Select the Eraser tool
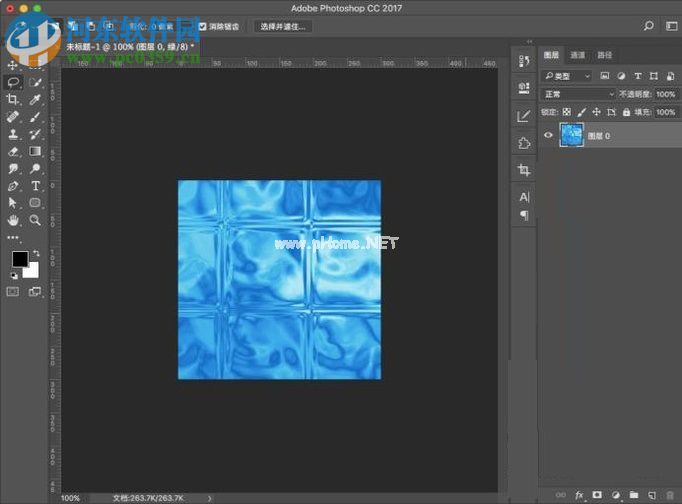 (x=13, y=151)
